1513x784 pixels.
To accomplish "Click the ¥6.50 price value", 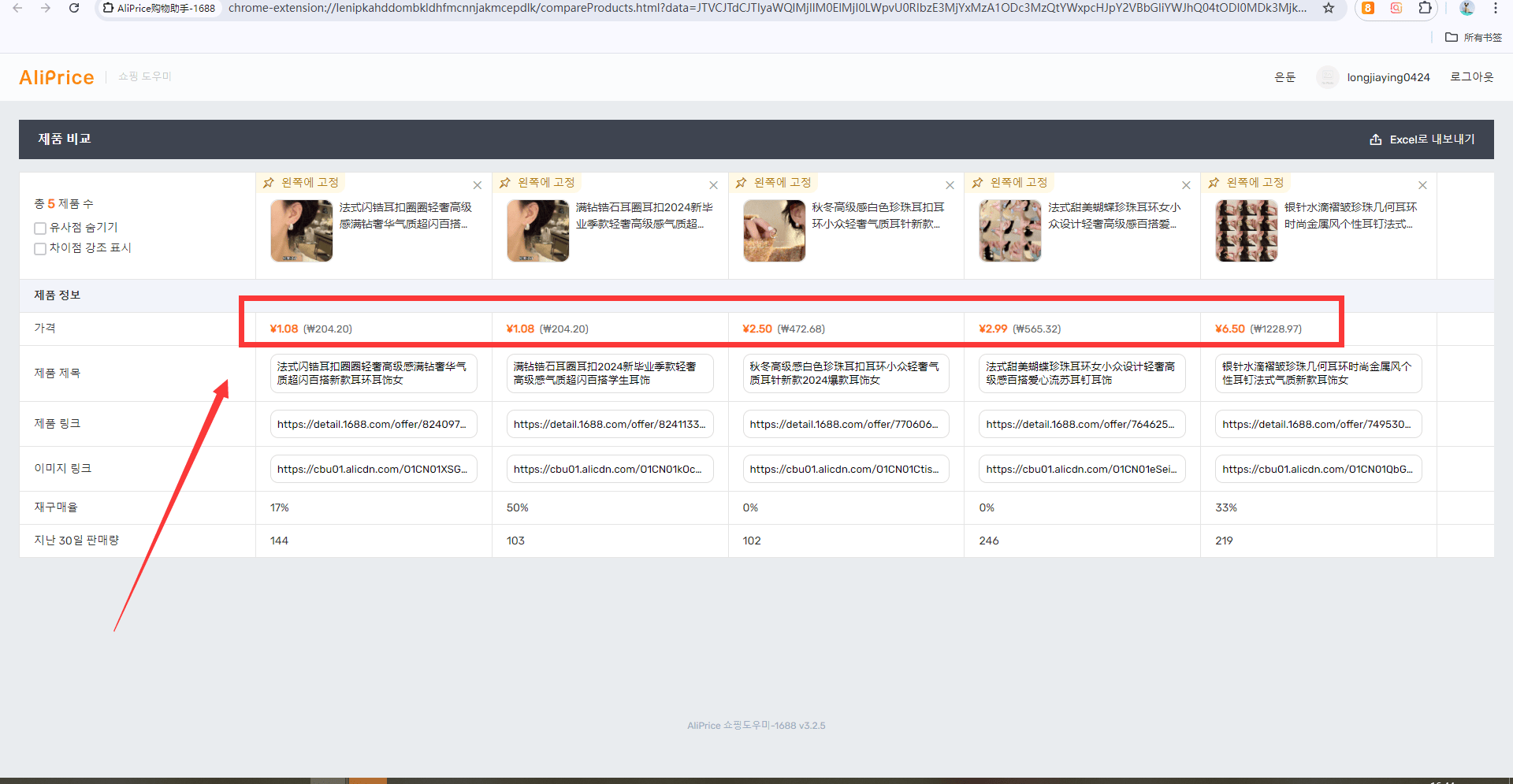I will [x=1230, y=329].
